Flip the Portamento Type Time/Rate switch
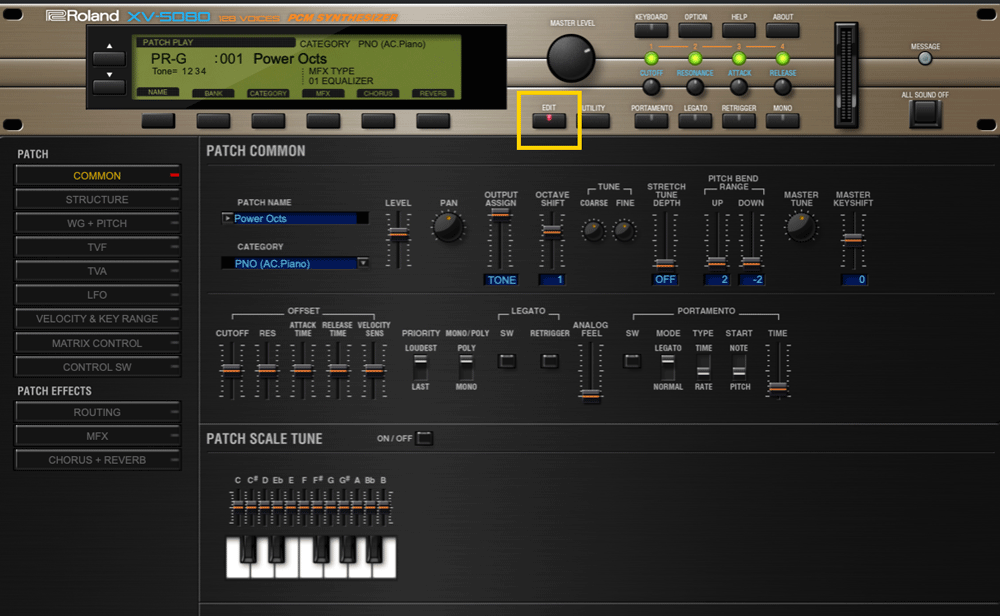This screenshot has width=1000, height=616. click(703, 367)
